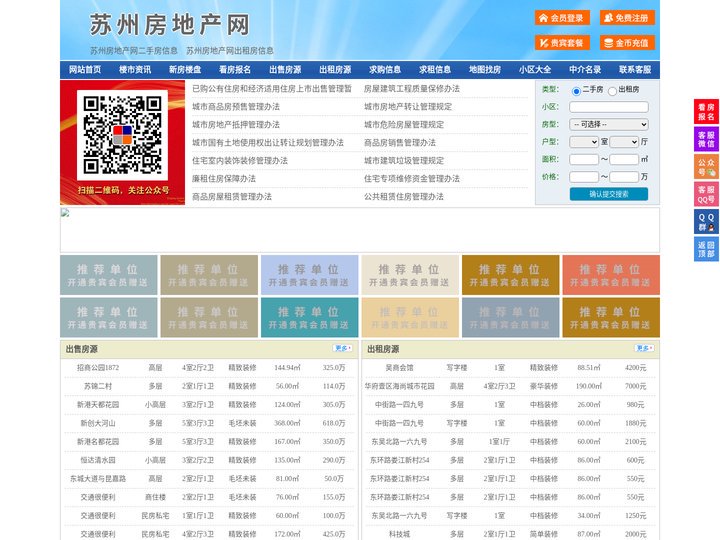This screenshot has width=720, height=540.
Task: Click the maximum 面积 input field
Action: 624,159
